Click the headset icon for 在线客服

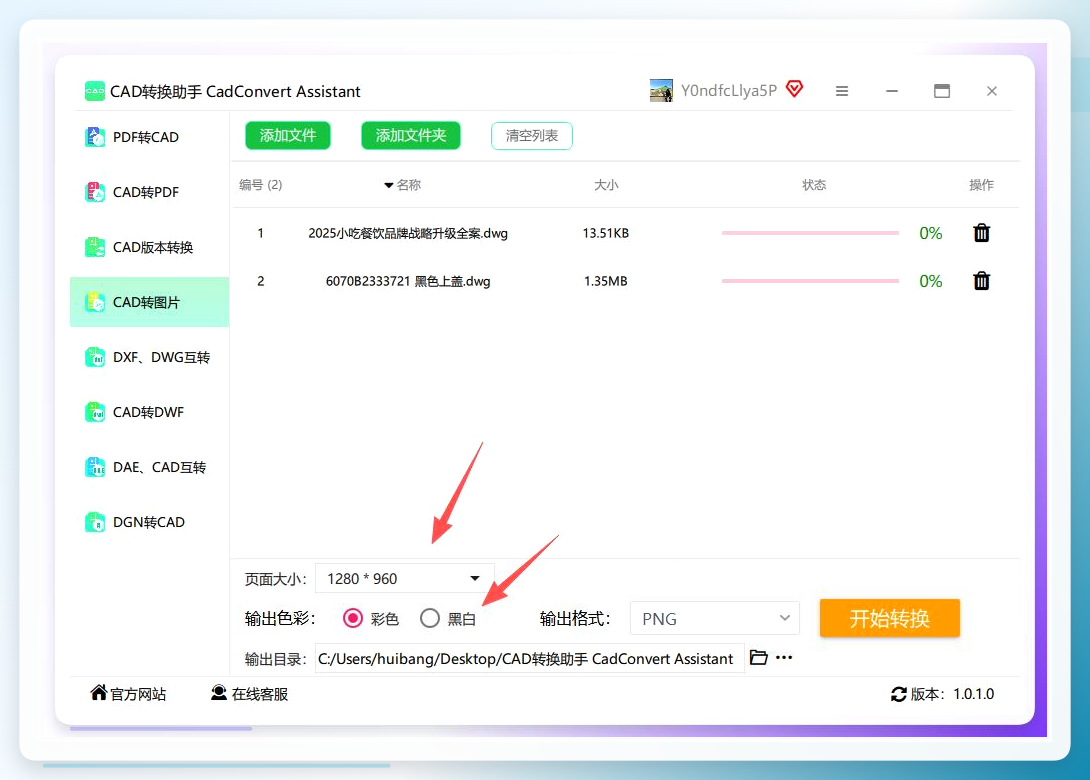pos(219,692)
